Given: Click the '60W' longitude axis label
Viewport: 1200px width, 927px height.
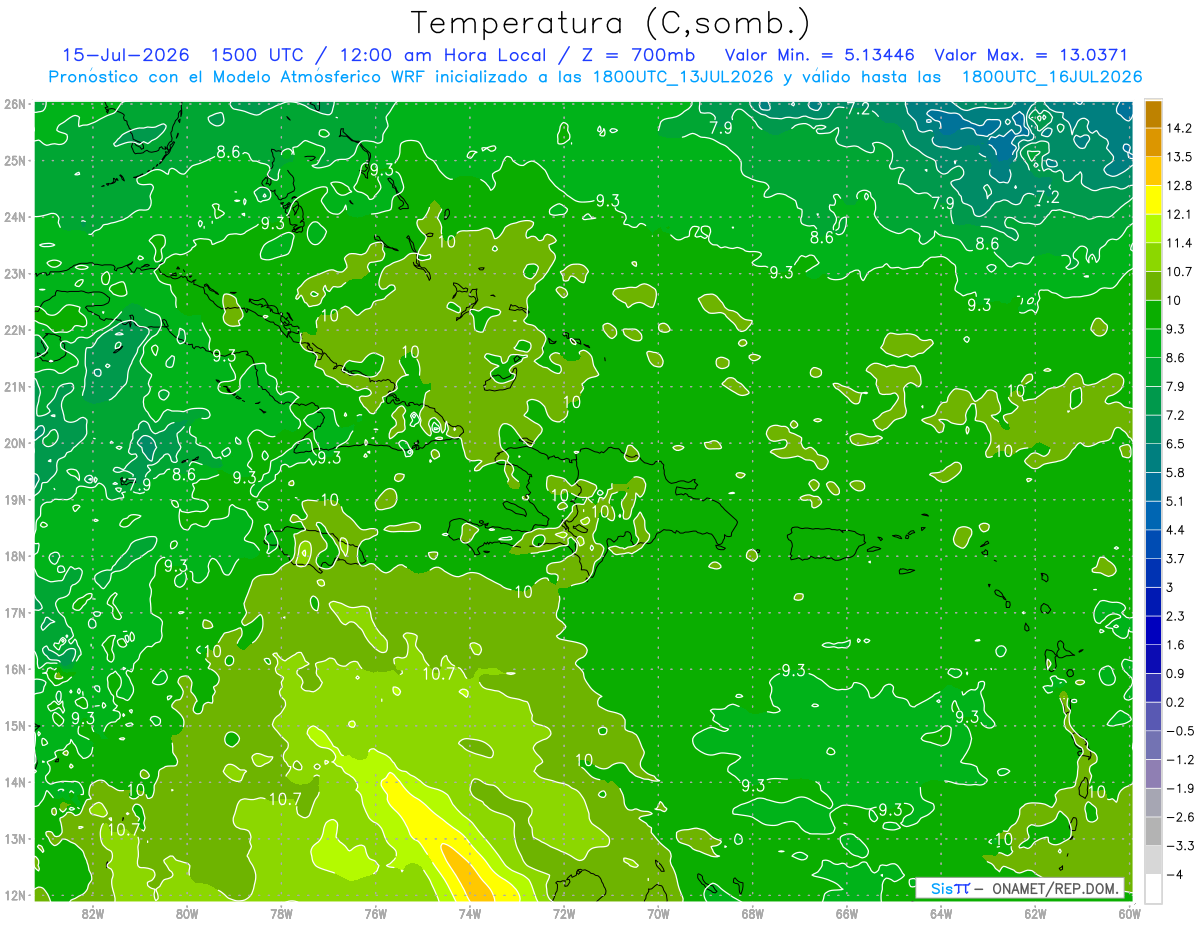Looking at the screenshot, I should click(1130, 913).
